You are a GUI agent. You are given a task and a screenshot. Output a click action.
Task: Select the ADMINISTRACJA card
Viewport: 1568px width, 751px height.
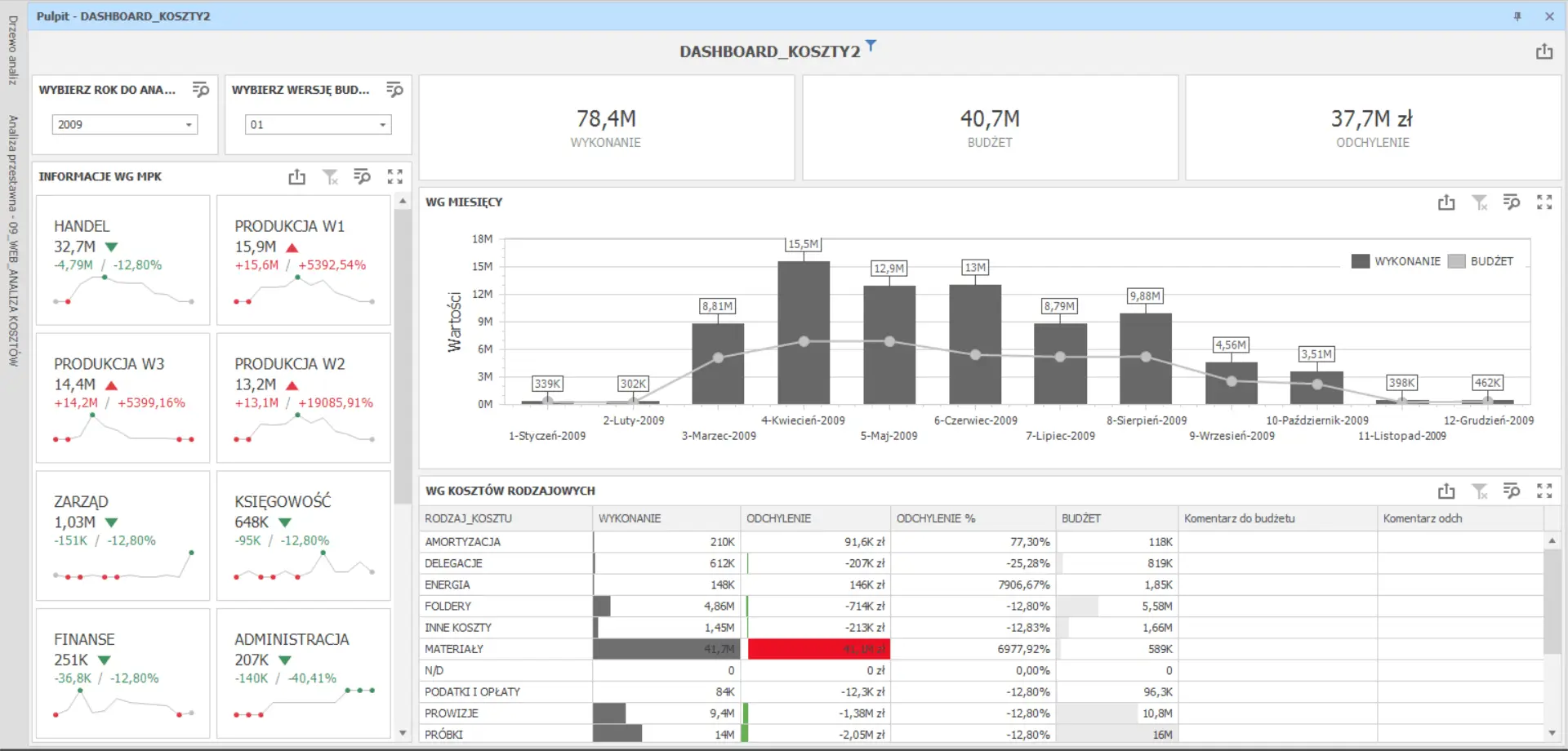click(304, 674)
